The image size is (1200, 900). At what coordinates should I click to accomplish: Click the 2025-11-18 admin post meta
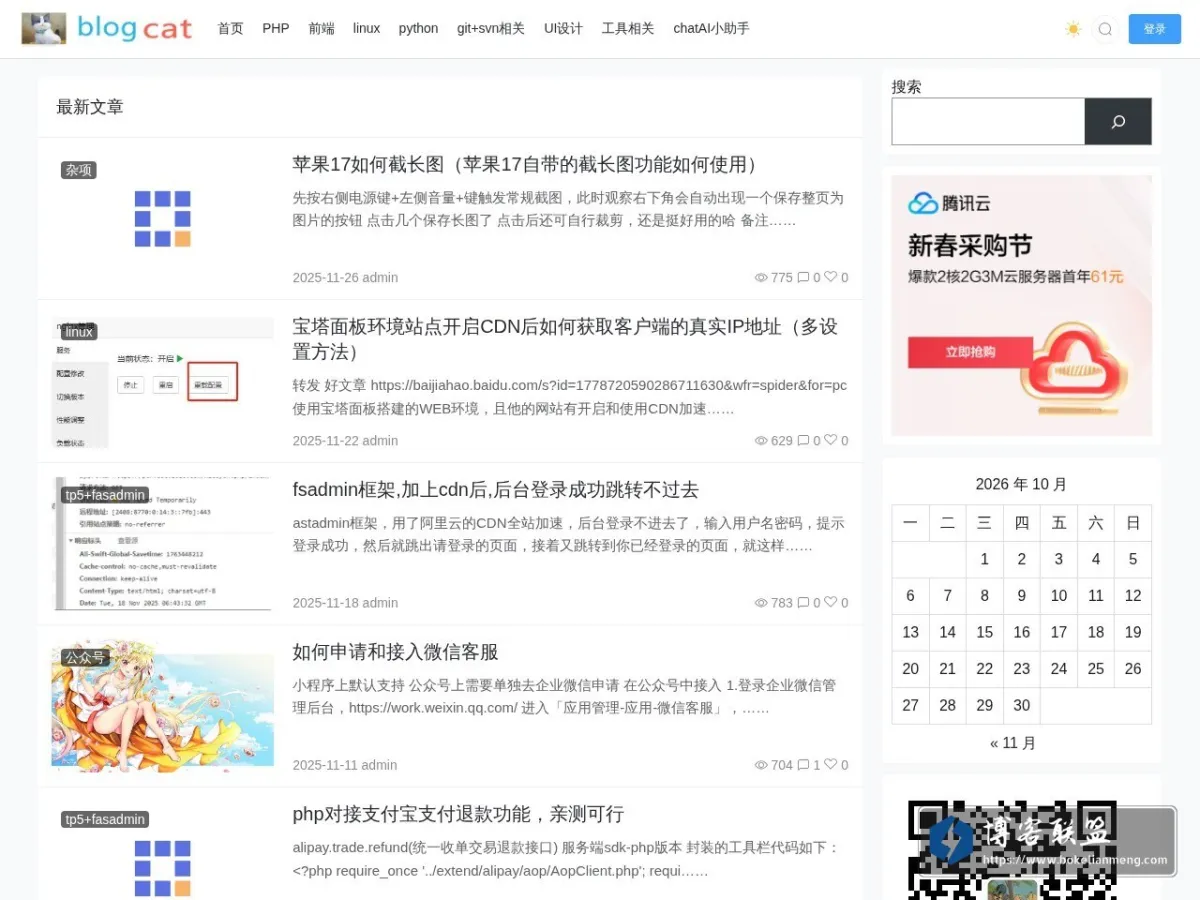click(345, 603)
